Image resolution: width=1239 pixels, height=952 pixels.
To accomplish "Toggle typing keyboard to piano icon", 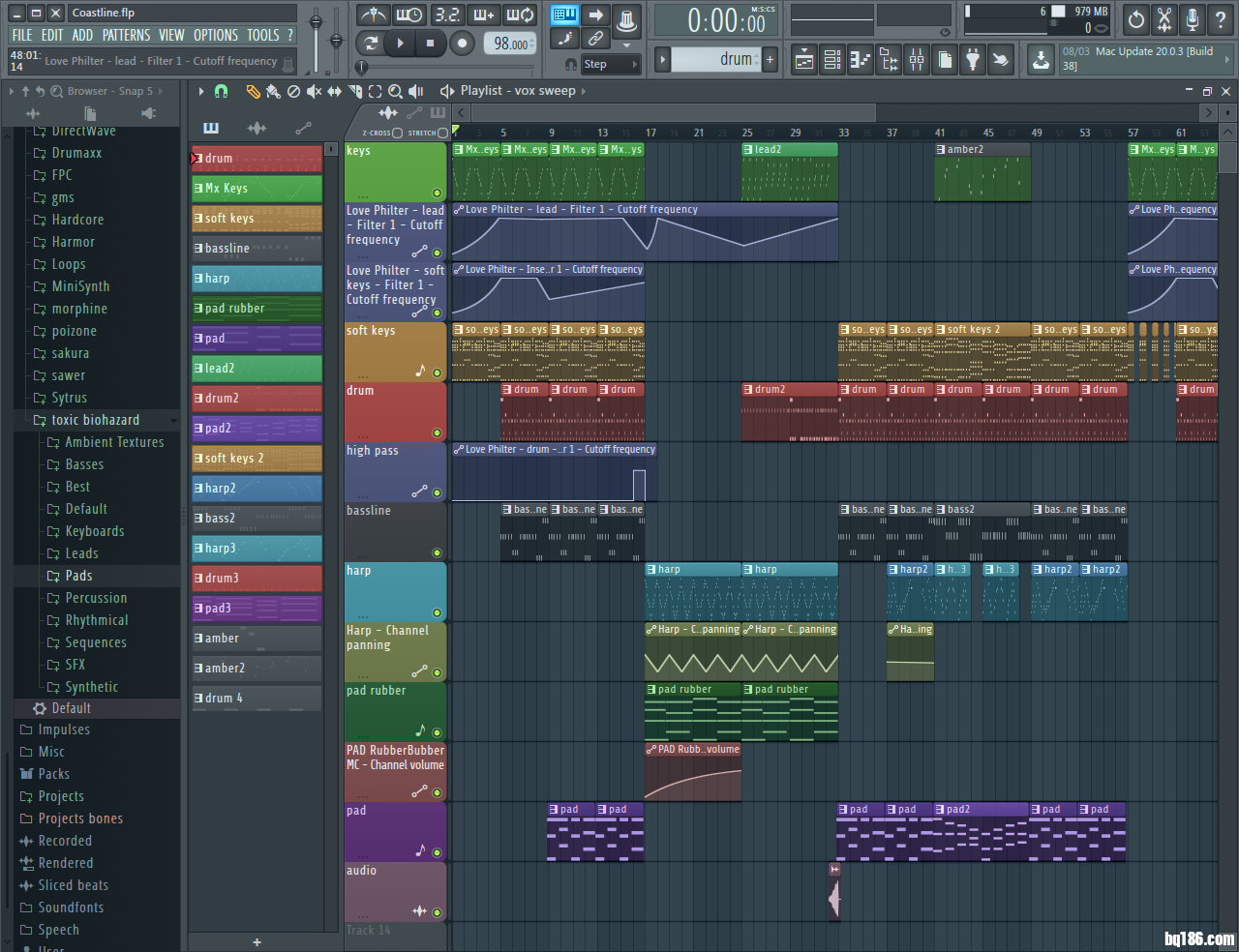I will (x=565, y=15).
